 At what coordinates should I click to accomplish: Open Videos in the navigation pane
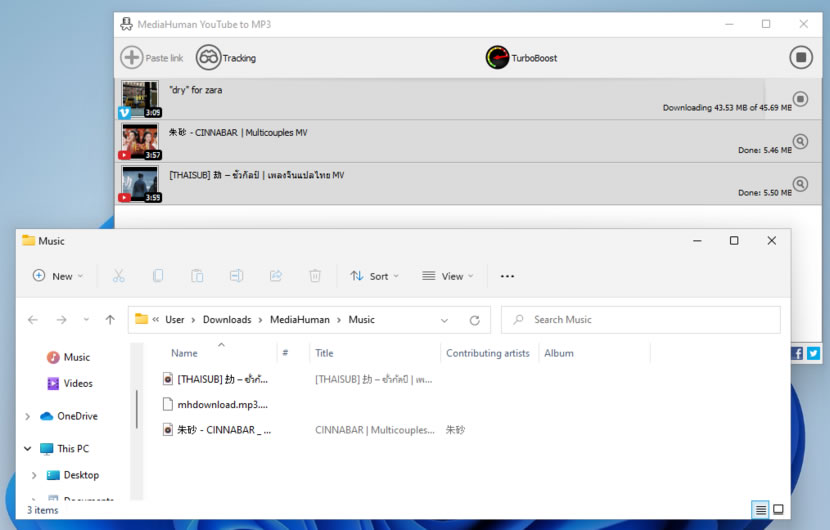click(x=70, y=383)
